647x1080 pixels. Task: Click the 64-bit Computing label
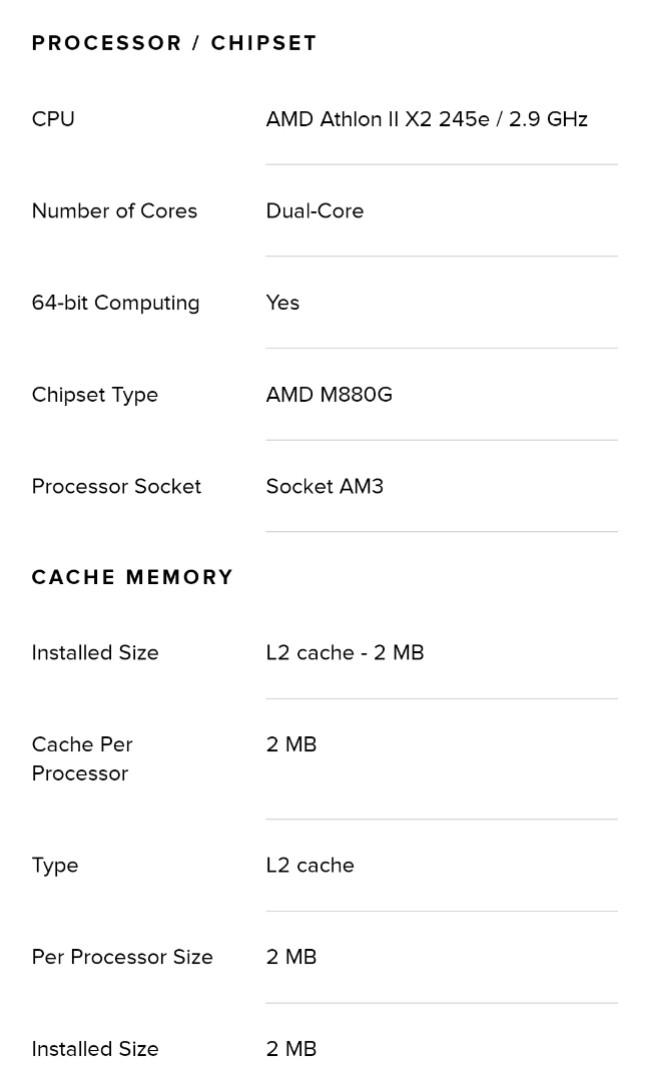click(x=115, y=303)
